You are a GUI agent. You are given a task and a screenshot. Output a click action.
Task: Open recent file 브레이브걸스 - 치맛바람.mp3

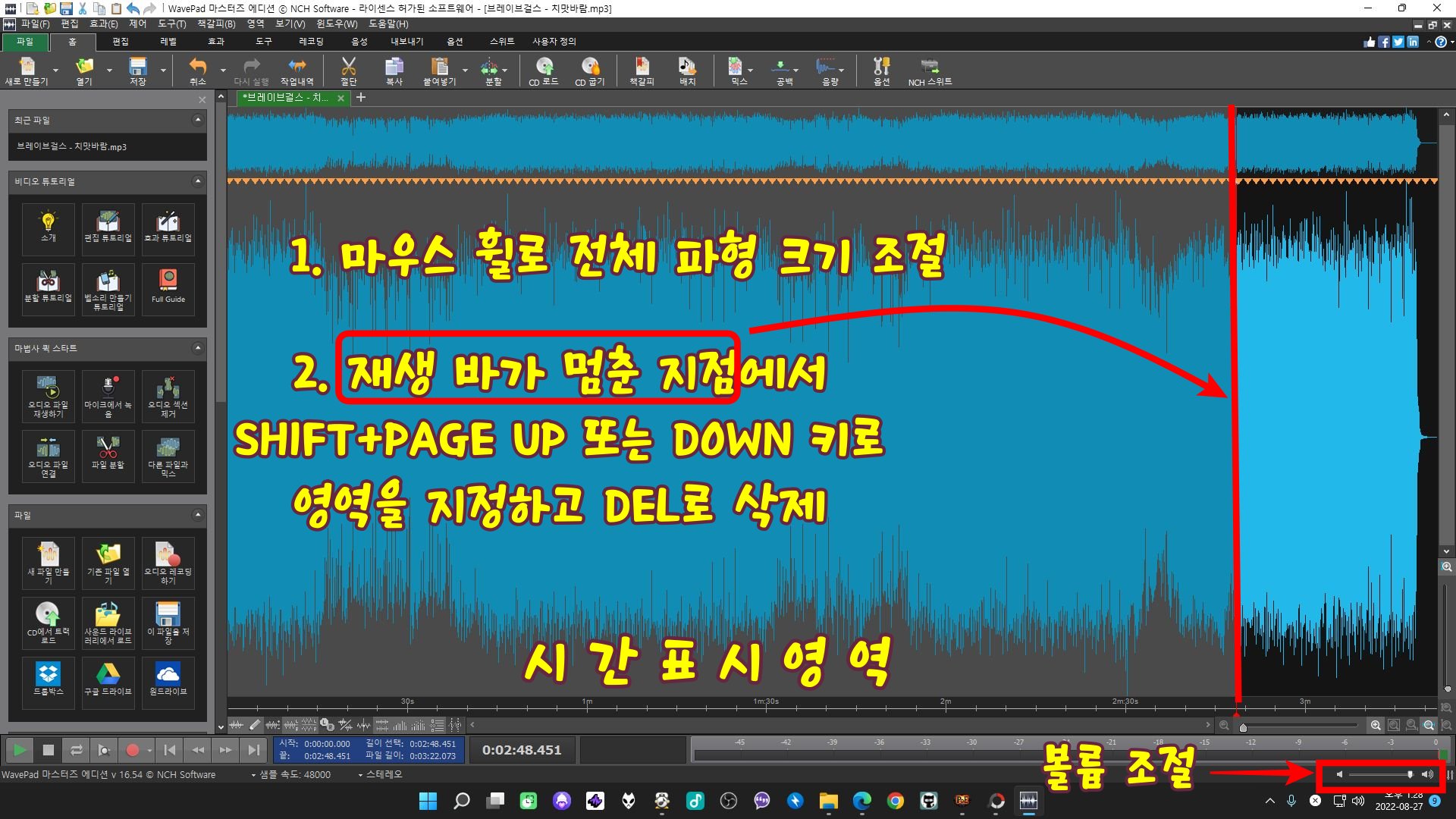[x=107, y=146]
